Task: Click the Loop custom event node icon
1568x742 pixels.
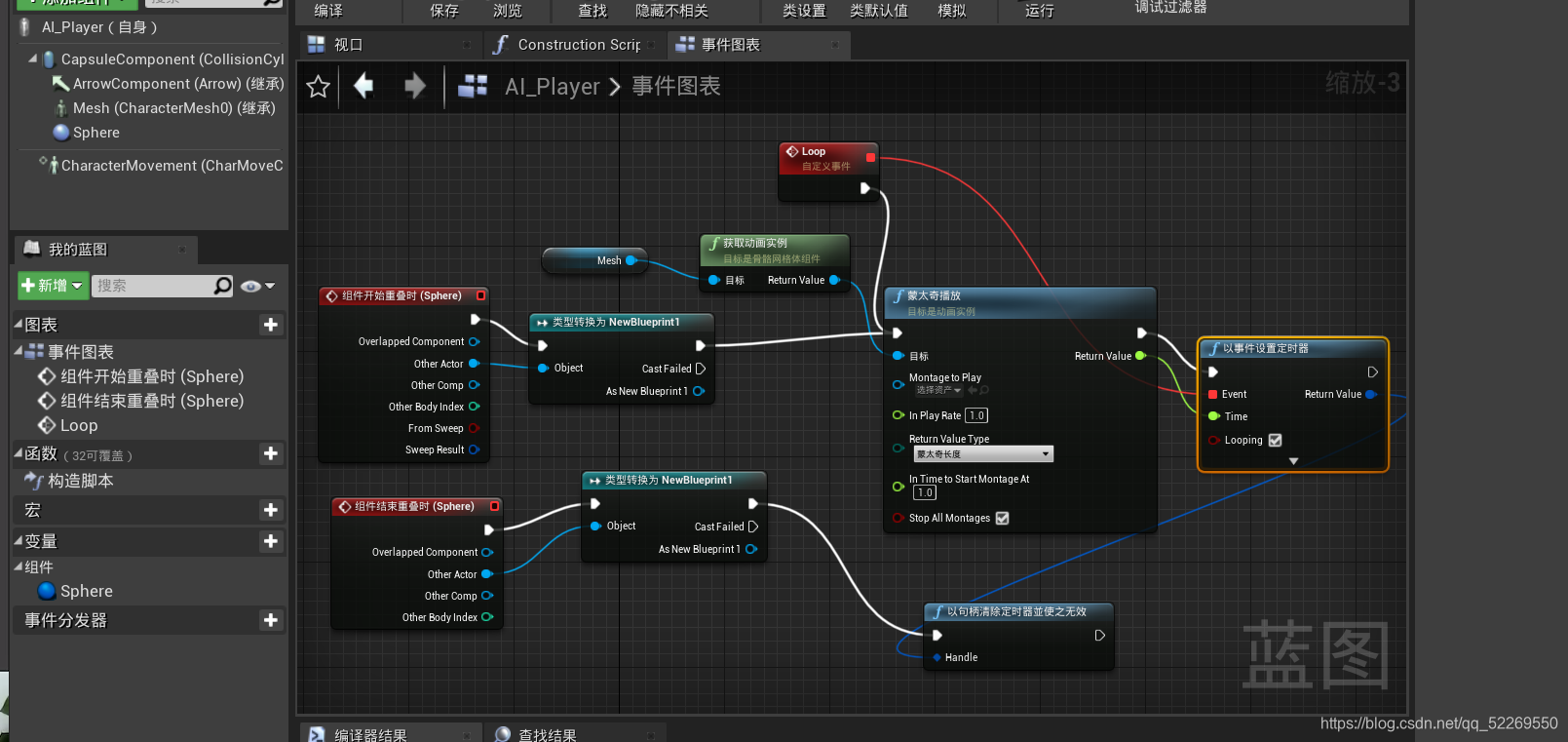Action: [792, 152]
